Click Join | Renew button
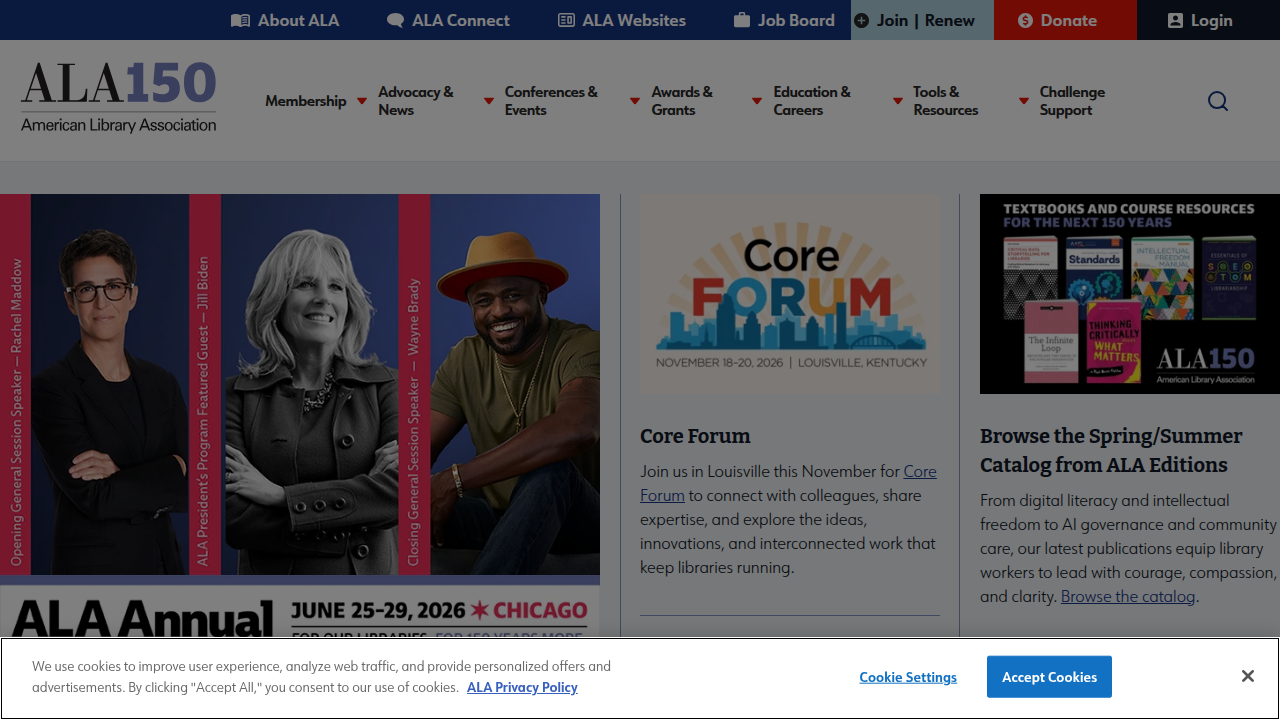 click(x=922, y=20)
